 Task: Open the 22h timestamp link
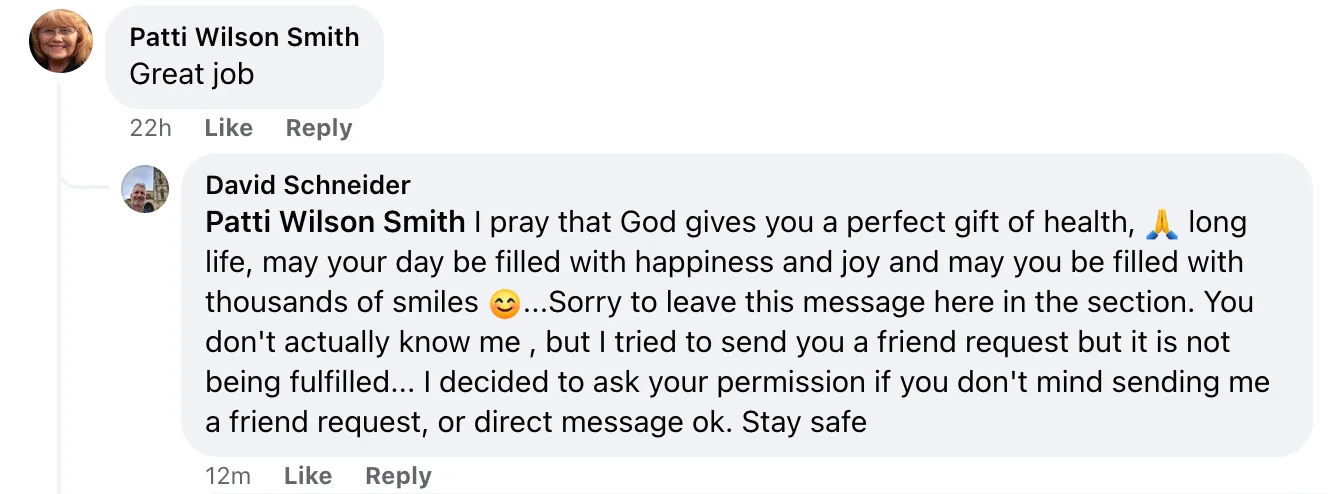[151, 128]
